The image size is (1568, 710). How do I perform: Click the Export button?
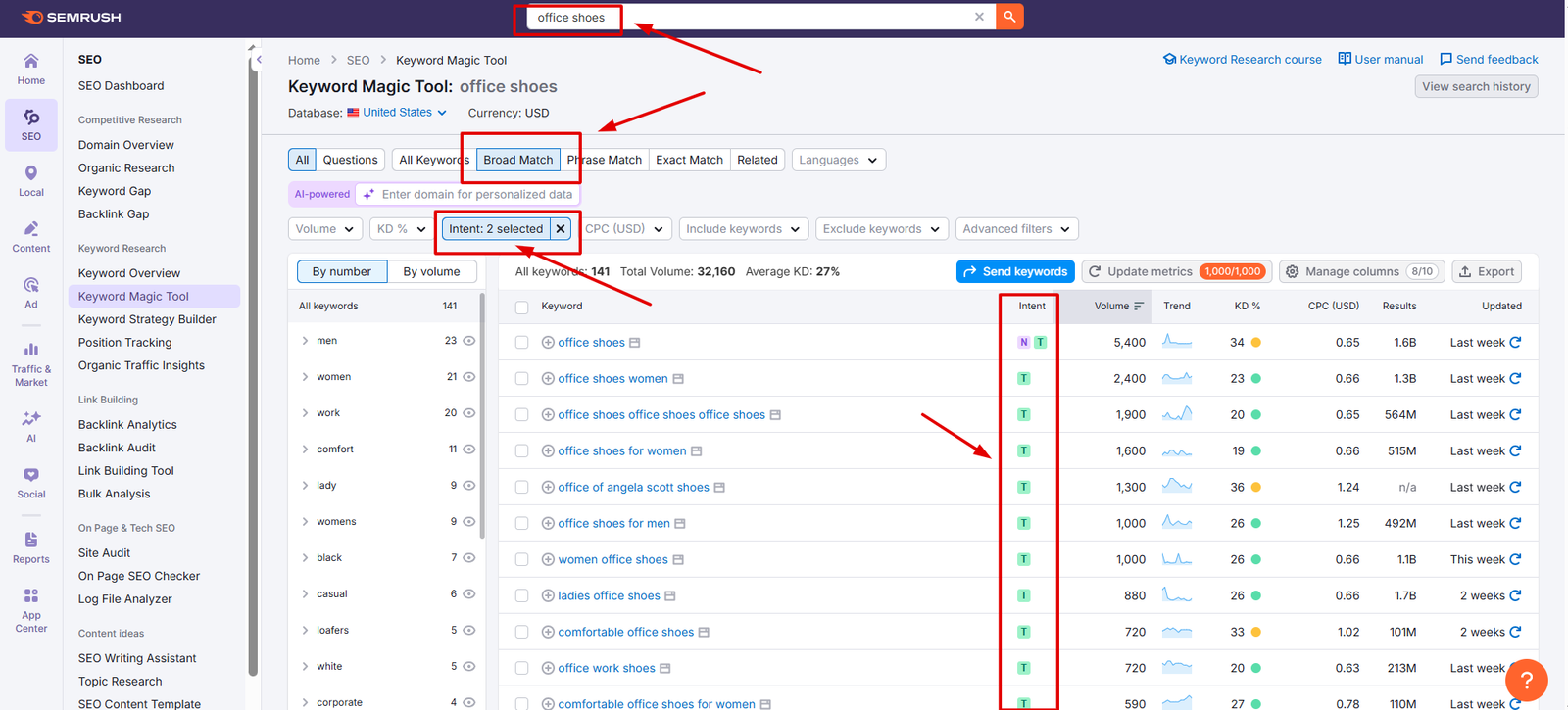tap(1488, 271)
